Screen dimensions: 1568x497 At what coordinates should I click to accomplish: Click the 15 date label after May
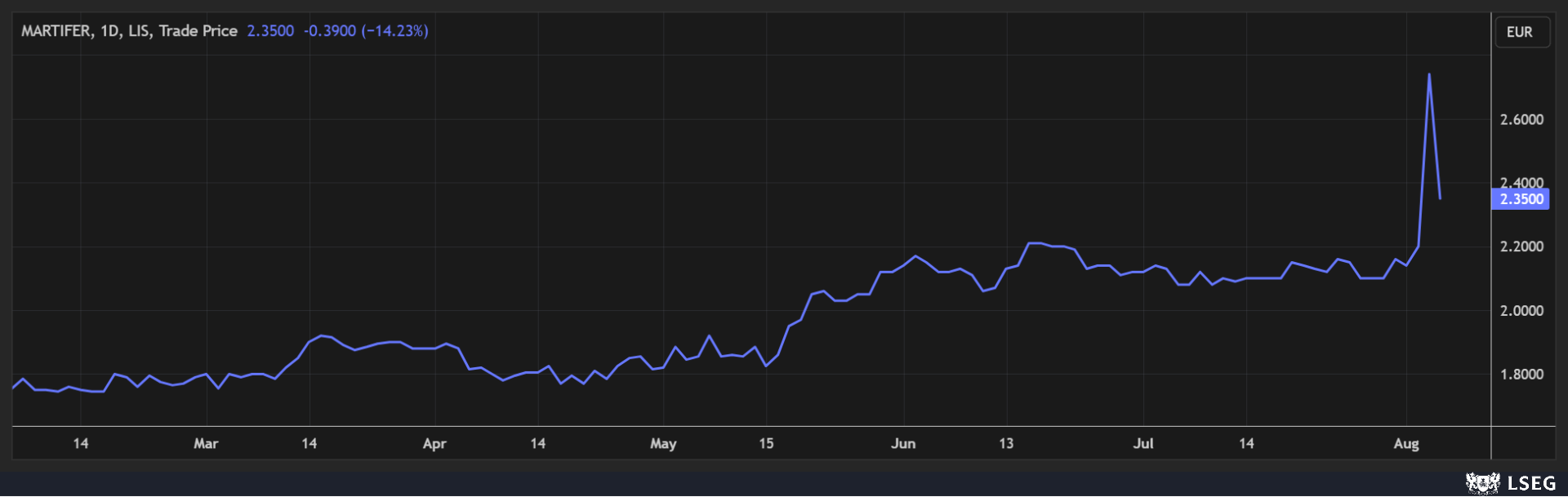click(x=766, y=443)
